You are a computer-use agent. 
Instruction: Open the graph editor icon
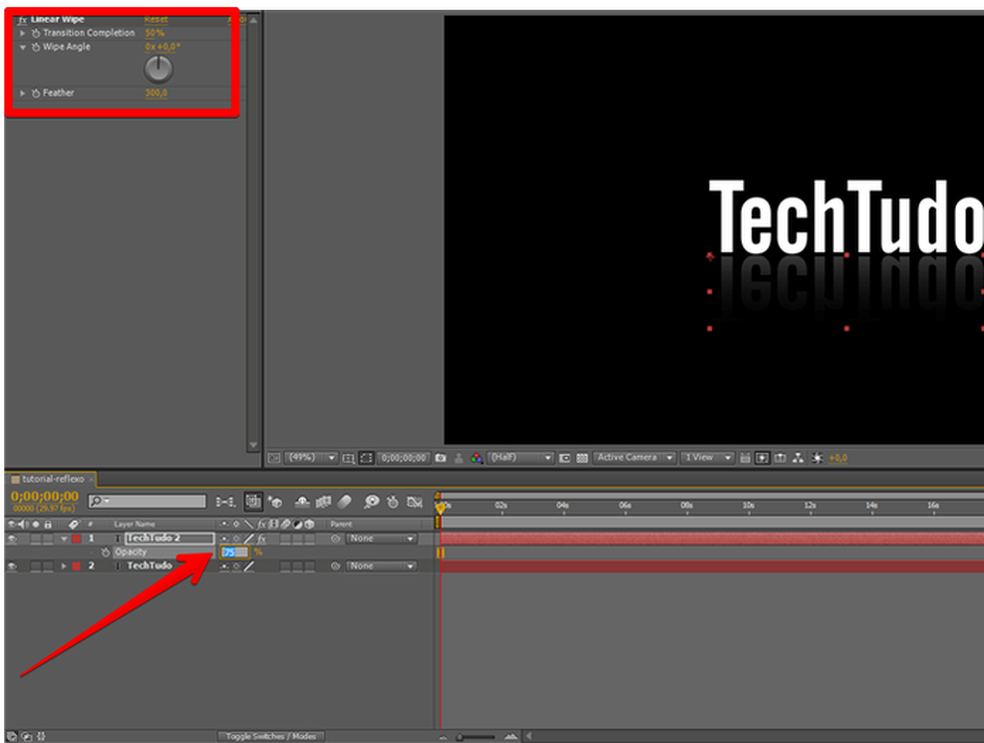(414, 502)
